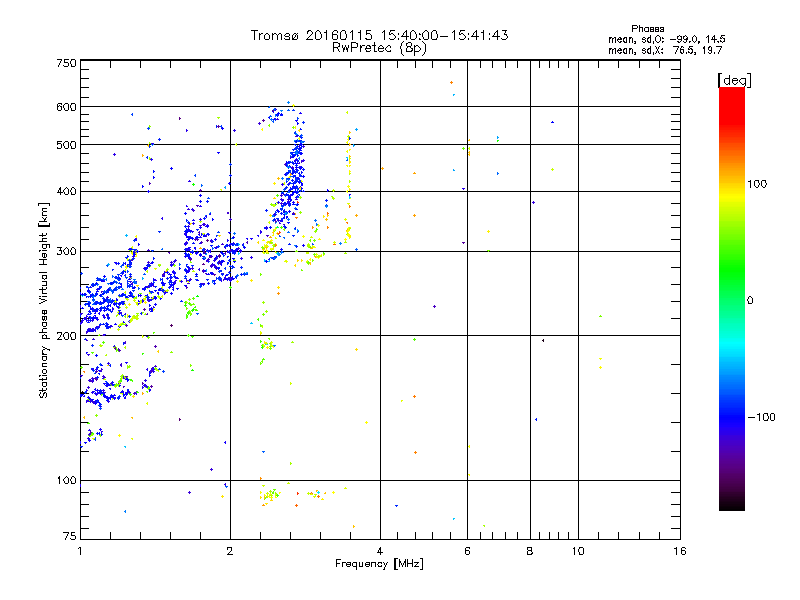
Task: Click the x-axis tick label '1'
Action: pyautogui.click(x=80, y=551)
